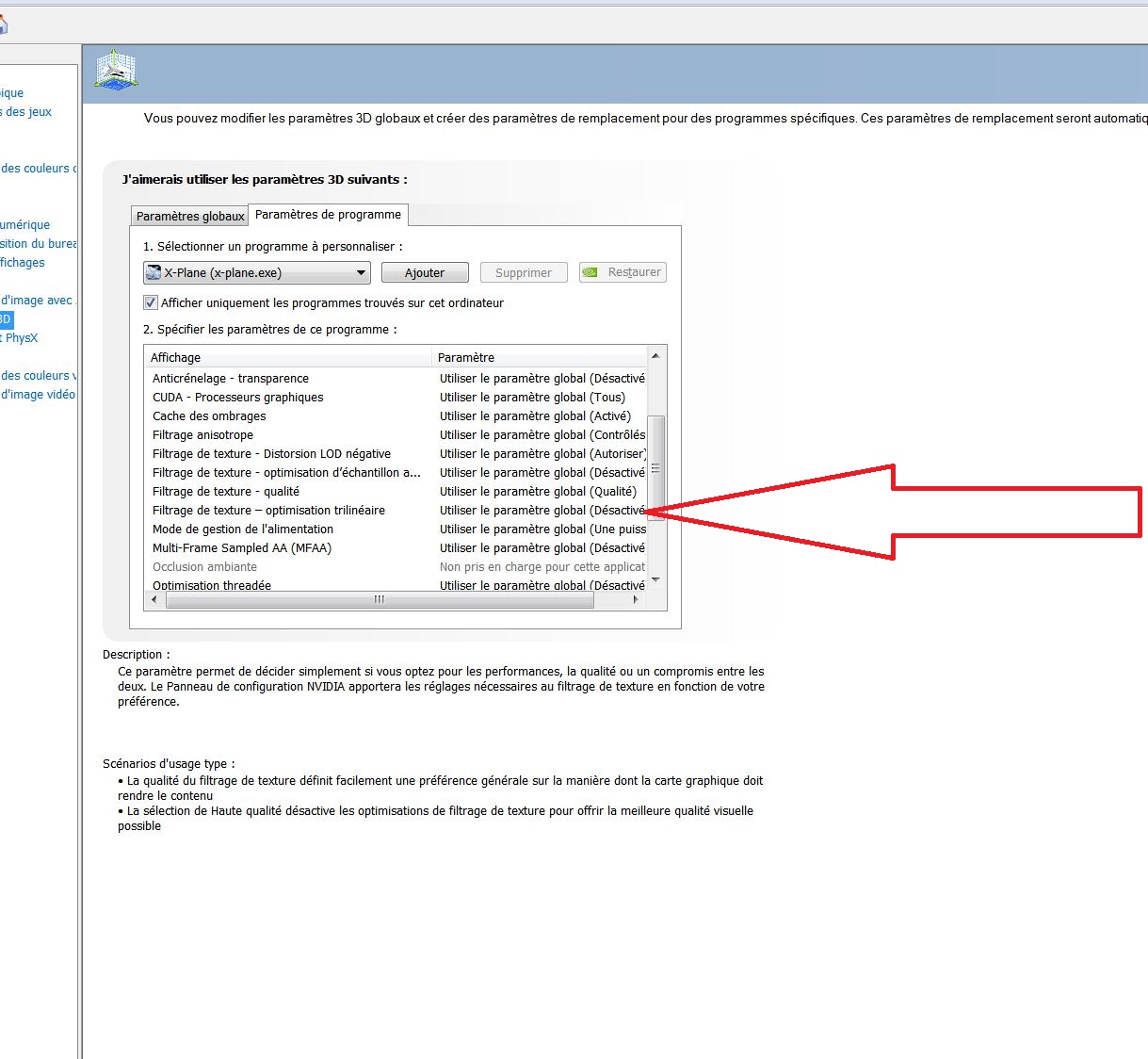Click the 3D settings header icon
The image size is (1148, 1059).
116,71
